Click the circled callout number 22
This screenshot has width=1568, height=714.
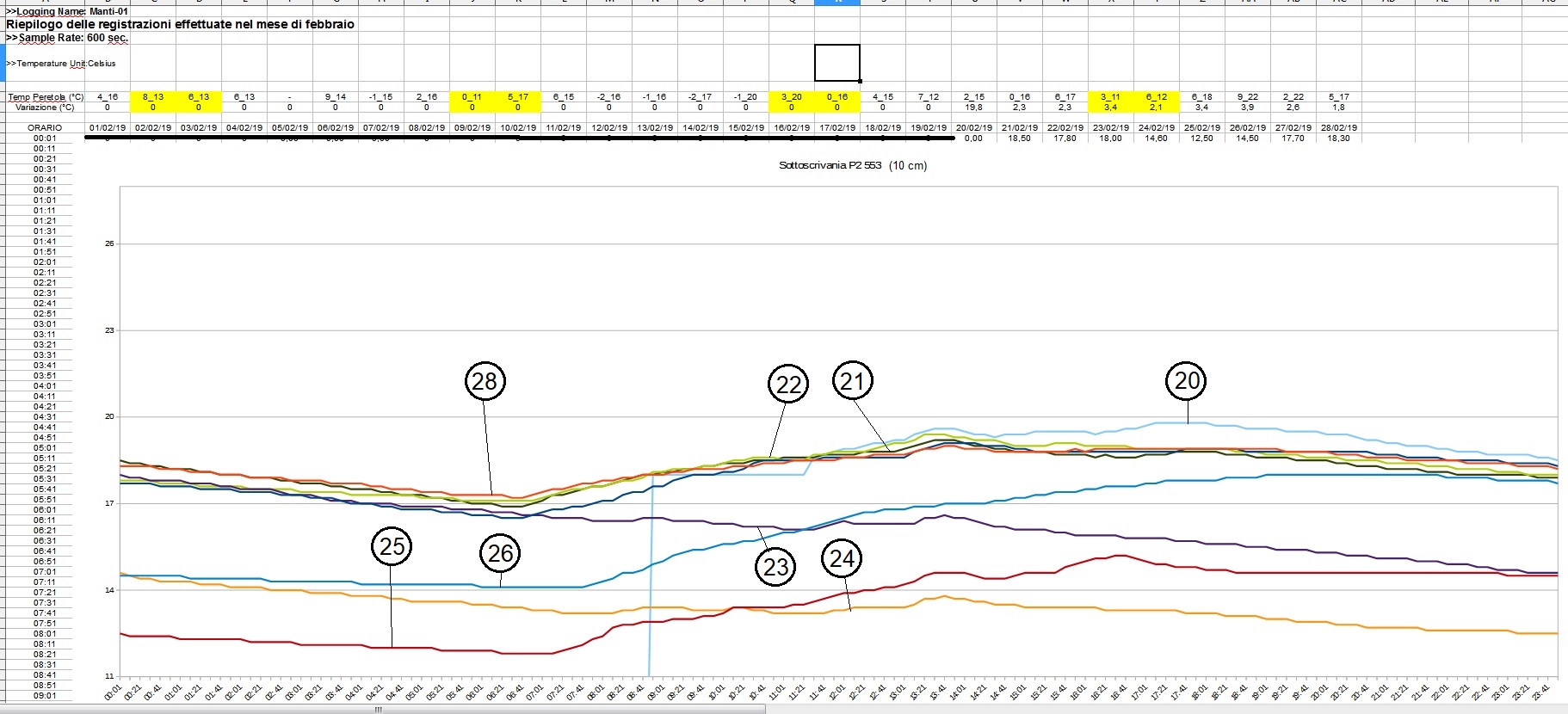tap(788, 385)
